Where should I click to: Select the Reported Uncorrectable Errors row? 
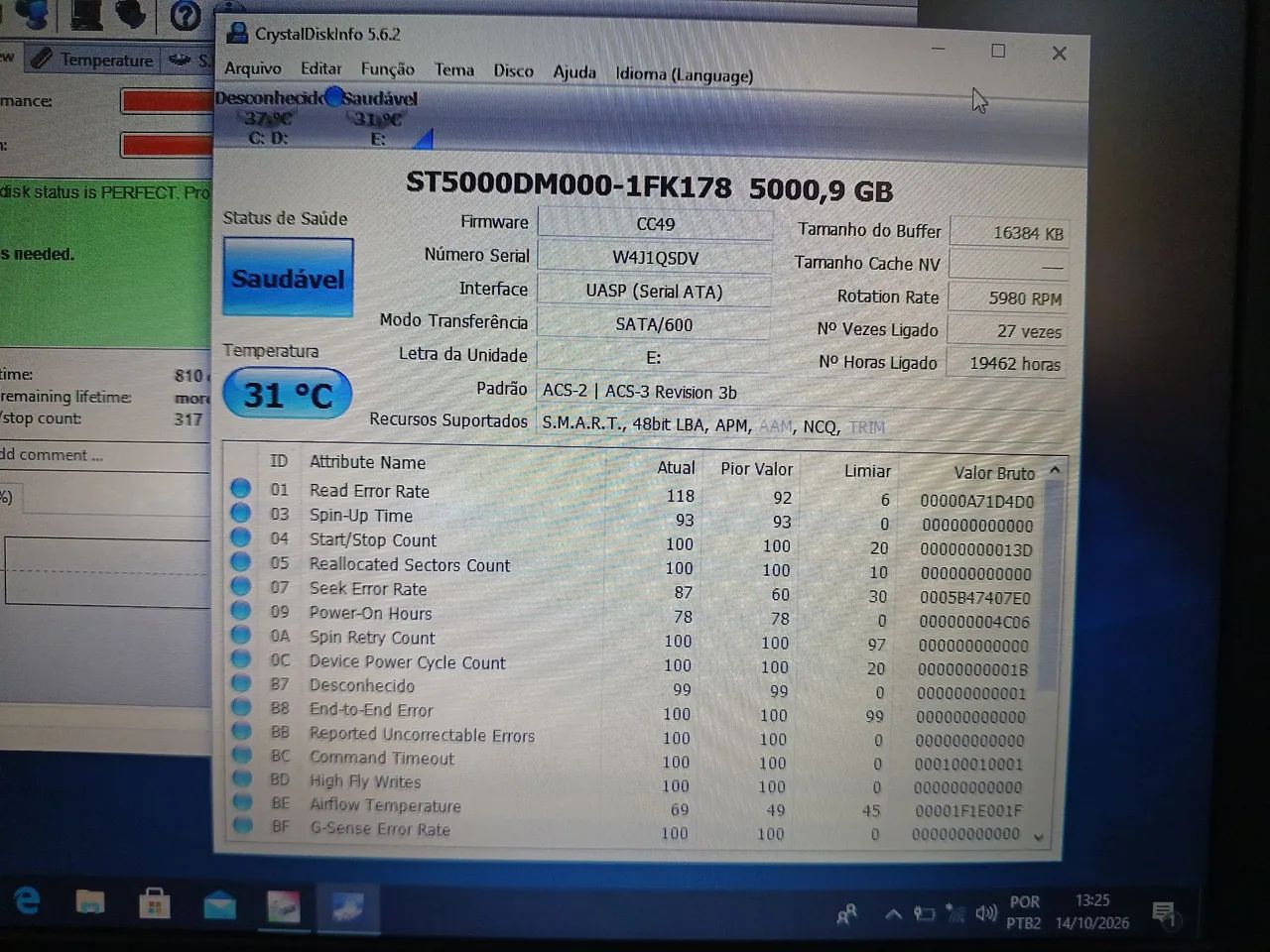point(635,736)
